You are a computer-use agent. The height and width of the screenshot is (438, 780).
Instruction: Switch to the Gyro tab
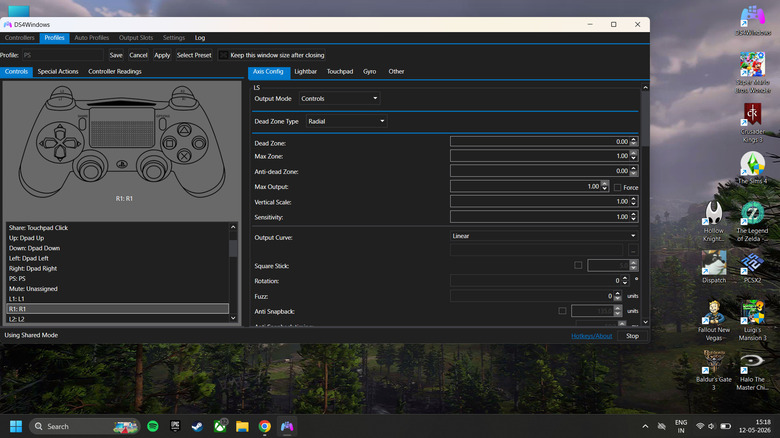click(370, 72)
